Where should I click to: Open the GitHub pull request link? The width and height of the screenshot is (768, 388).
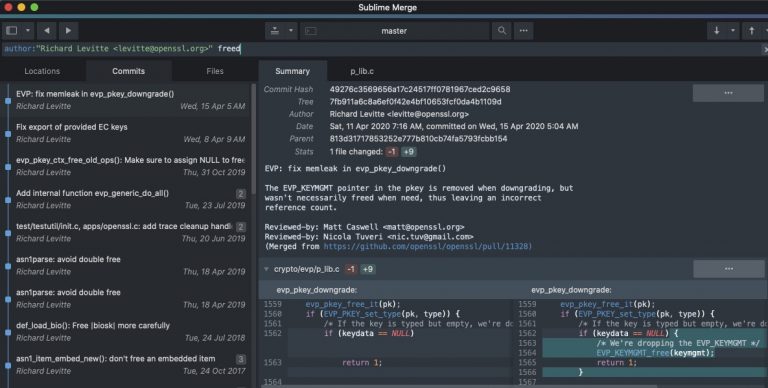tap(428, 246)
